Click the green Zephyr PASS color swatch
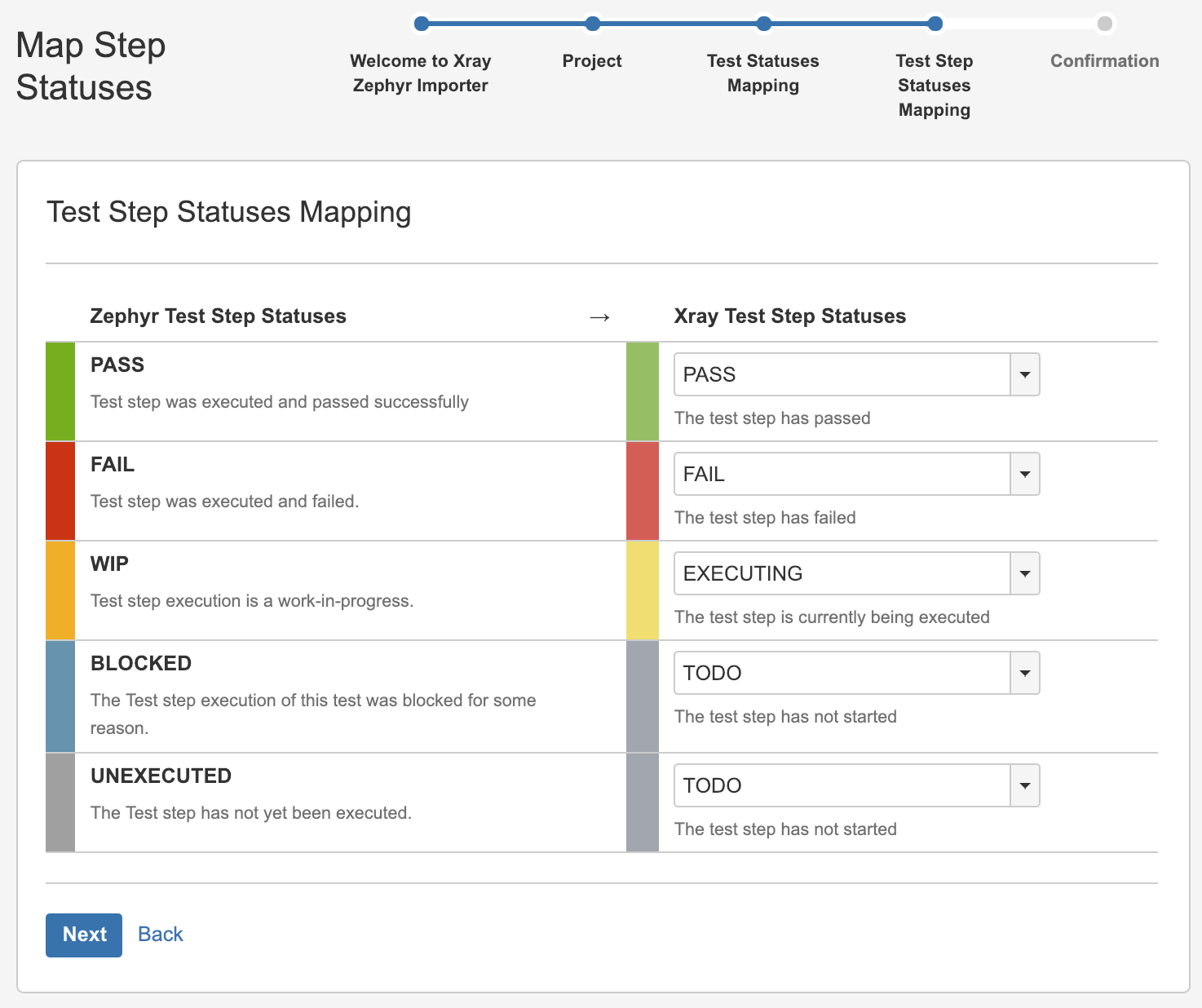The width and height of the screenshot is (1202, 1008). pyautogui.click(x=60, y=391)
